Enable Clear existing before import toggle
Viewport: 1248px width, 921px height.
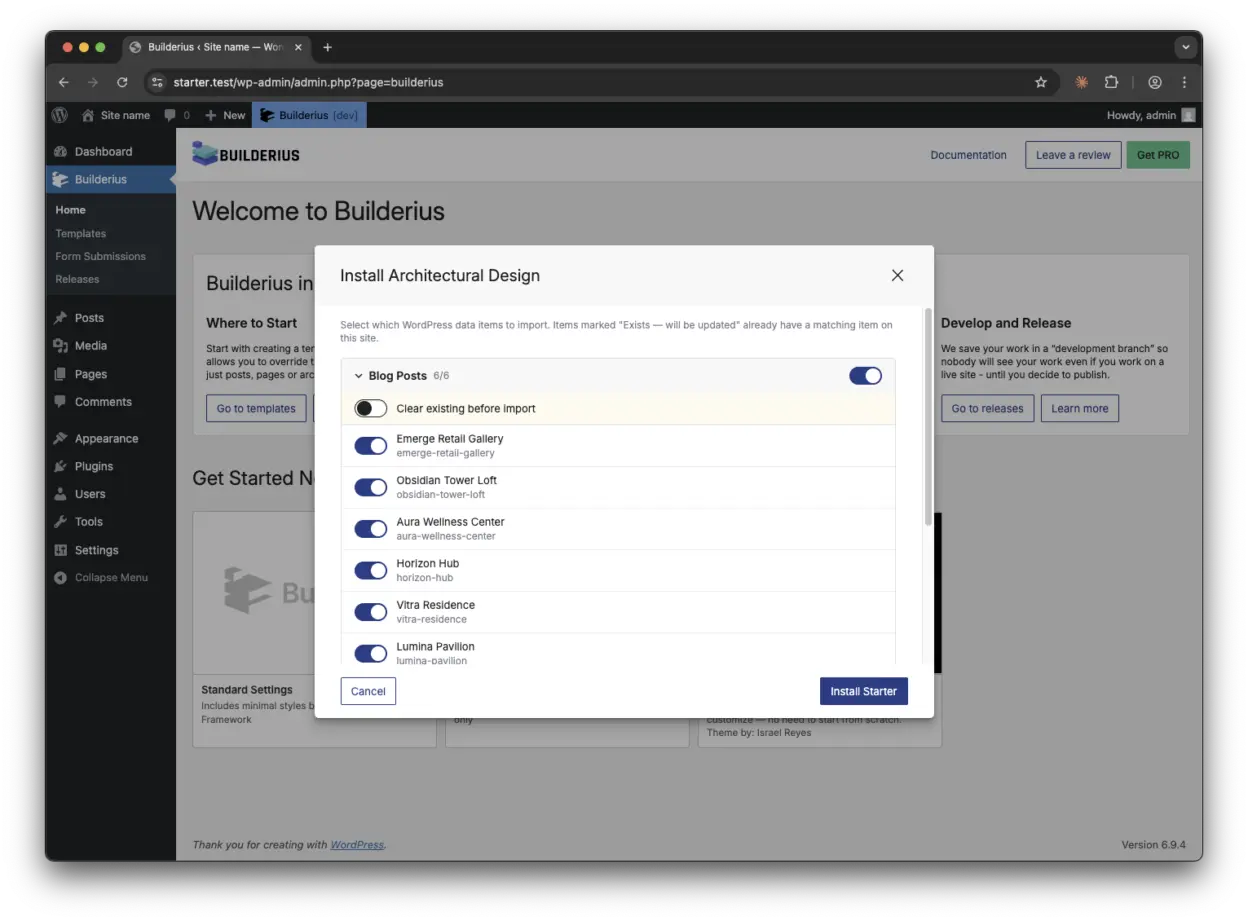click(370, 409)
